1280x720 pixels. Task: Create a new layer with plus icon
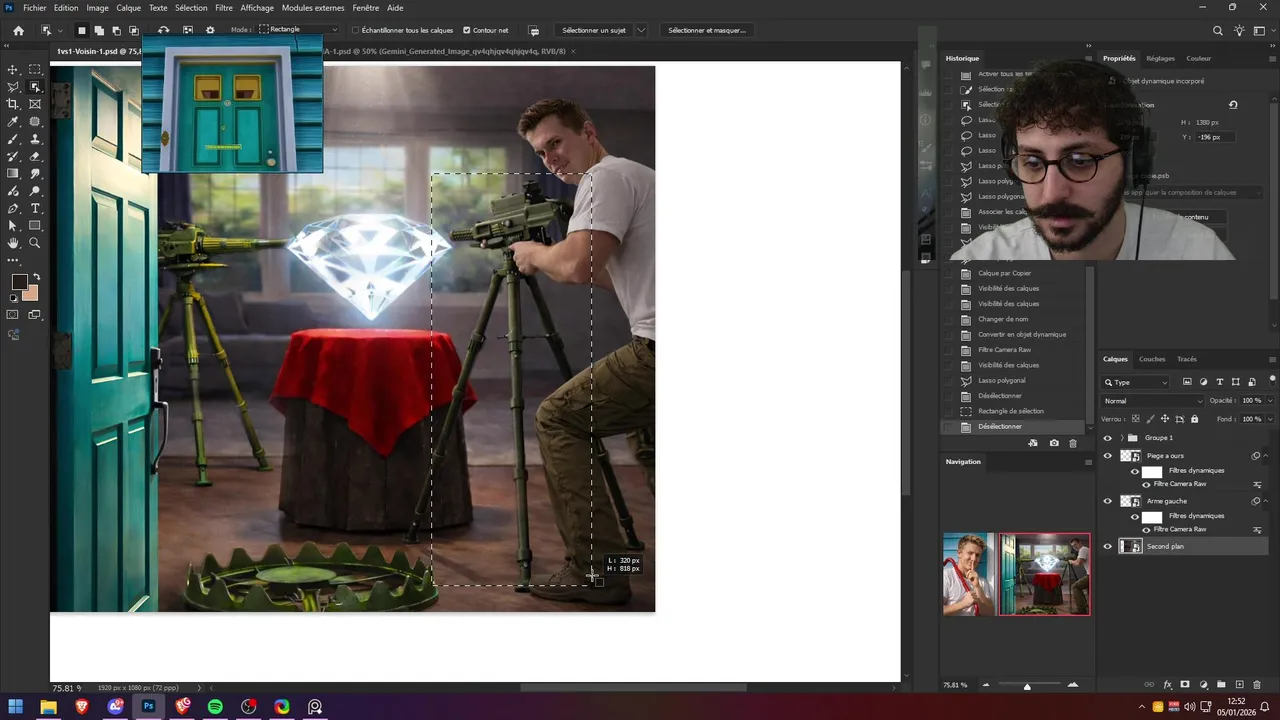coord(1239,685)
